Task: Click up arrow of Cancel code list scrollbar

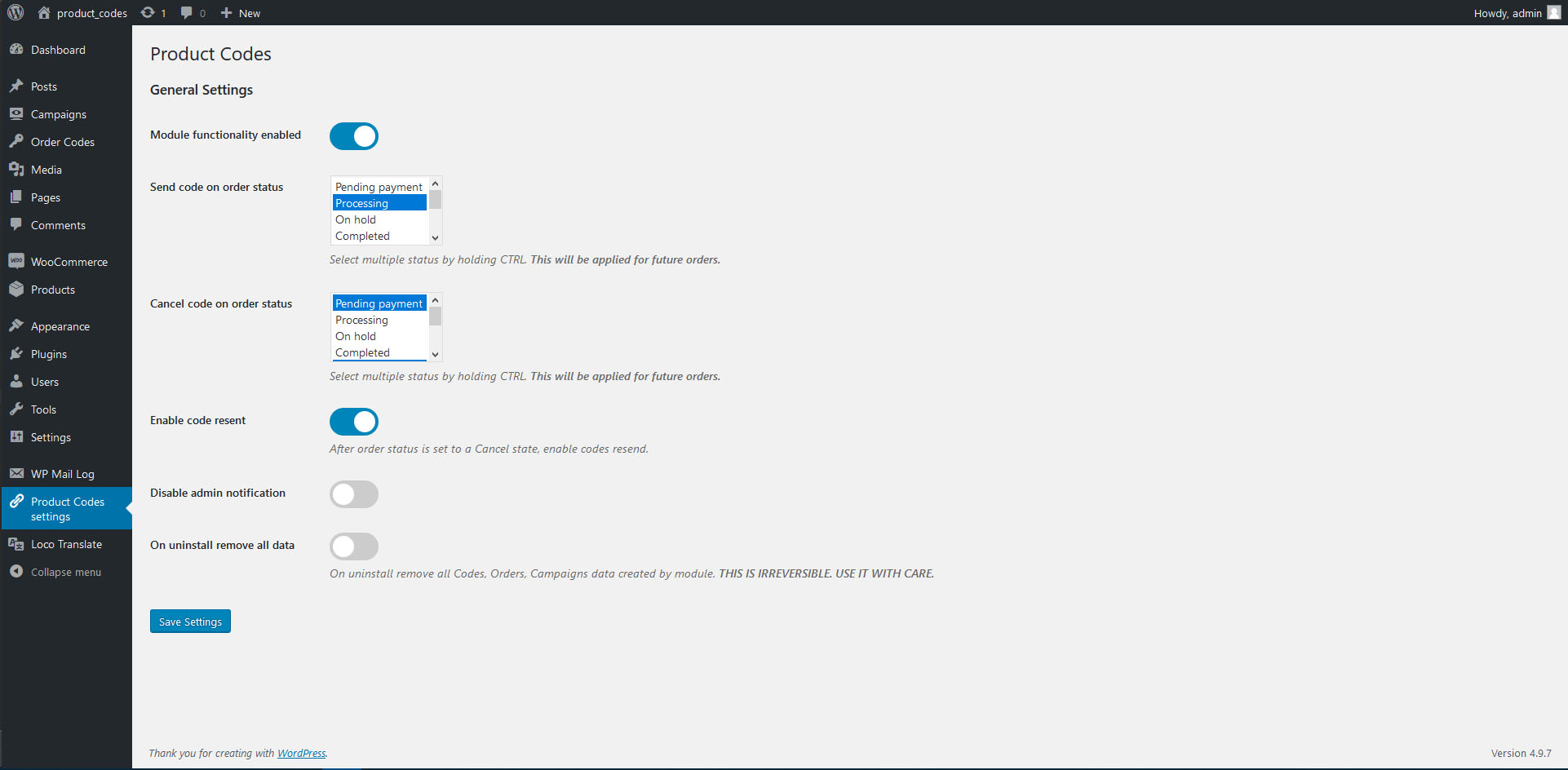Action: click(x=435, y=301)
